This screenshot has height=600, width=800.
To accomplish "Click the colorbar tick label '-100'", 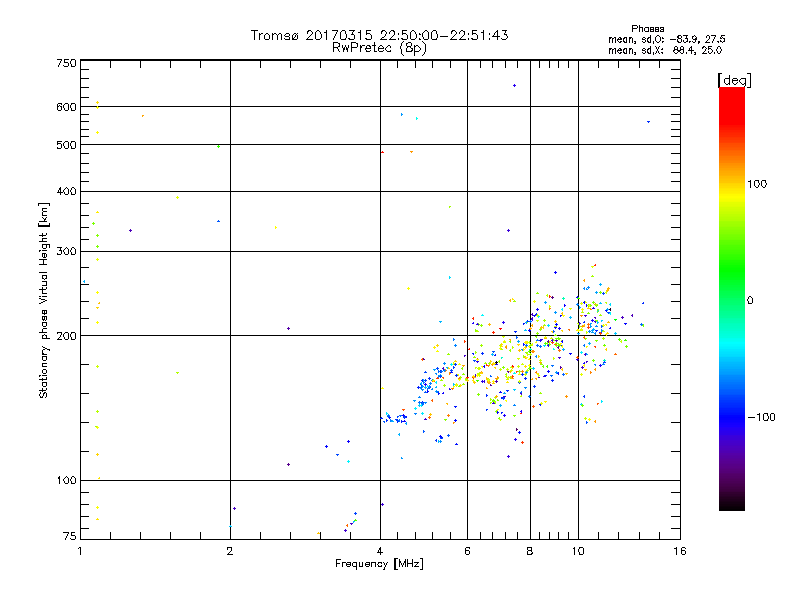I will [762, 417].
